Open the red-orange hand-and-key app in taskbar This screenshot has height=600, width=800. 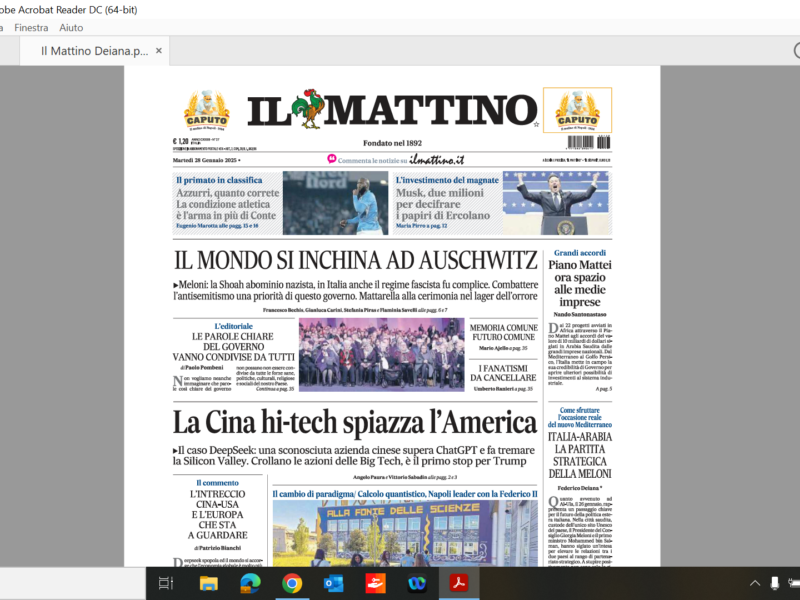click(x=376, y=583)
